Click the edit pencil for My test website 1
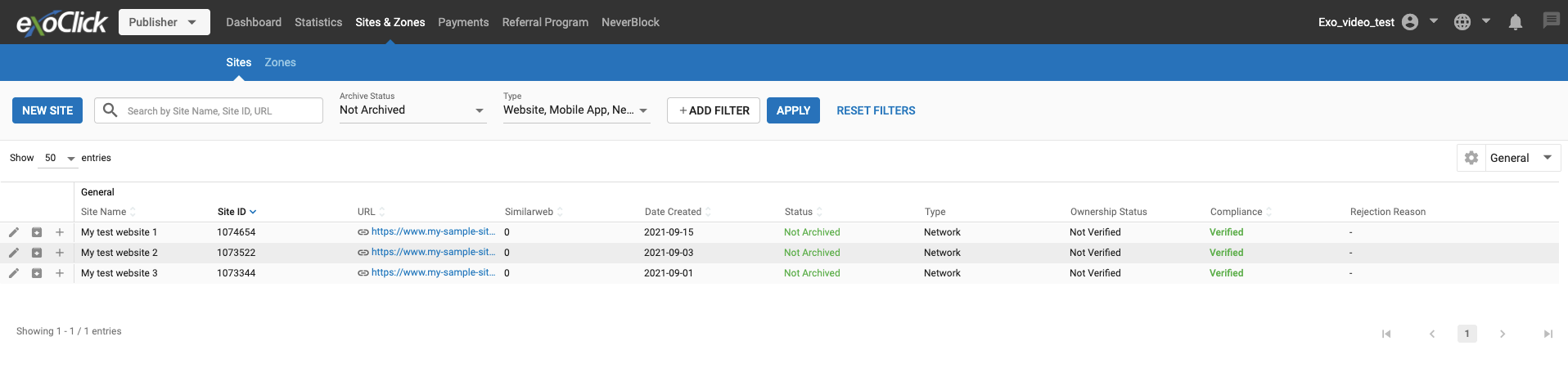Image resolution: width=1568 pixels, height=368 pixels. pos(14,232)
